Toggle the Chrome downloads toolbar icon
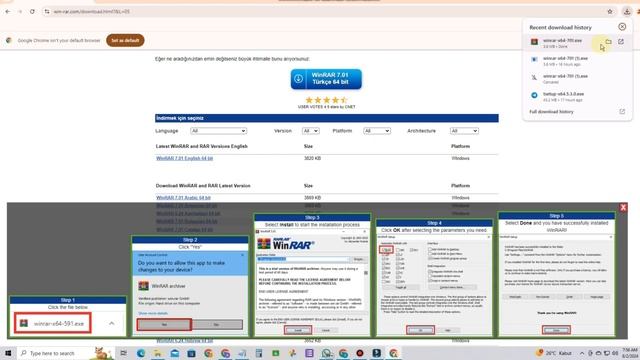 627,11
